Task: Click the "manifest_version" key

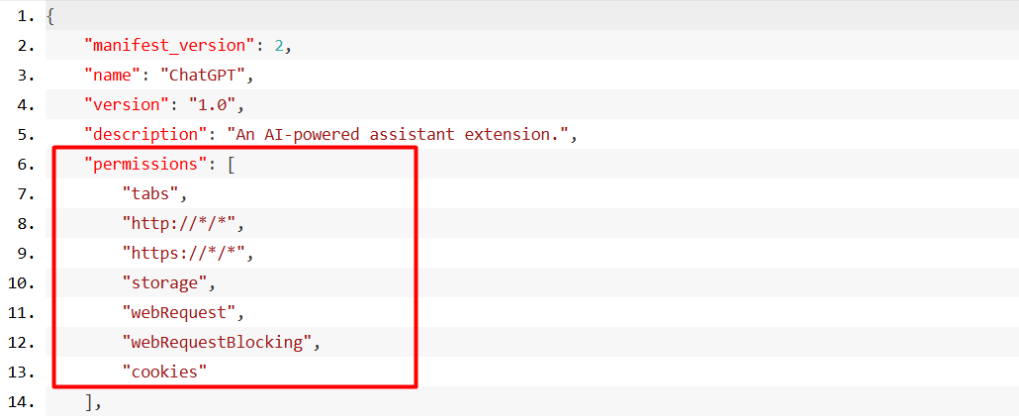Action: click(x=168, y=46)
